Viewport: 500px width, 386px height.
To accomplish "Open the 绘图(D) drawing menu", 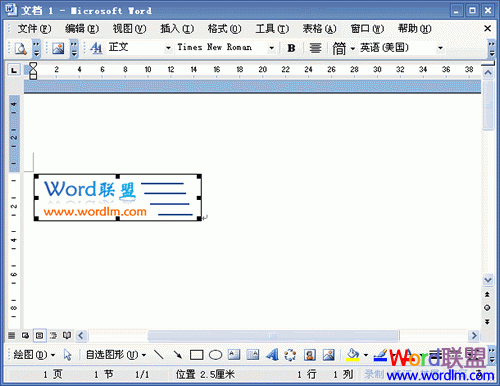I will pyautogui.click(x=34, y=355).
